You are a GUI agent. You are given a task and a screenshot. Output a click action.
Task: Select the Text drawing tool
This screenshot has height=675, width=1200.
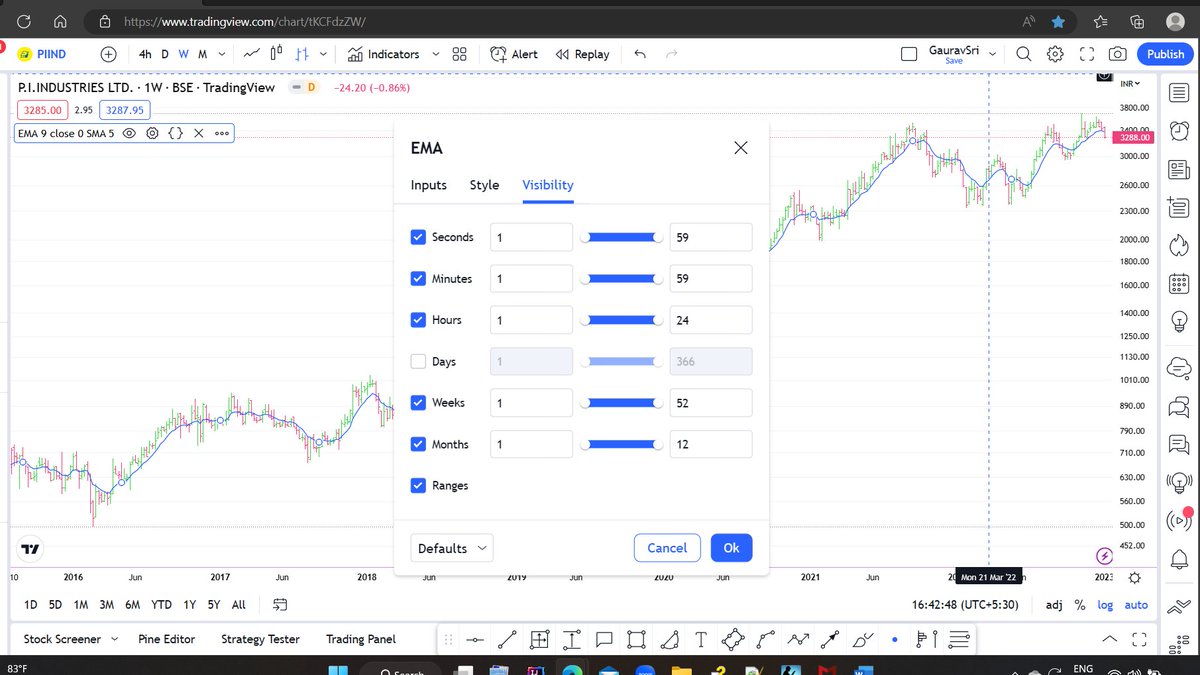[700, 639]
